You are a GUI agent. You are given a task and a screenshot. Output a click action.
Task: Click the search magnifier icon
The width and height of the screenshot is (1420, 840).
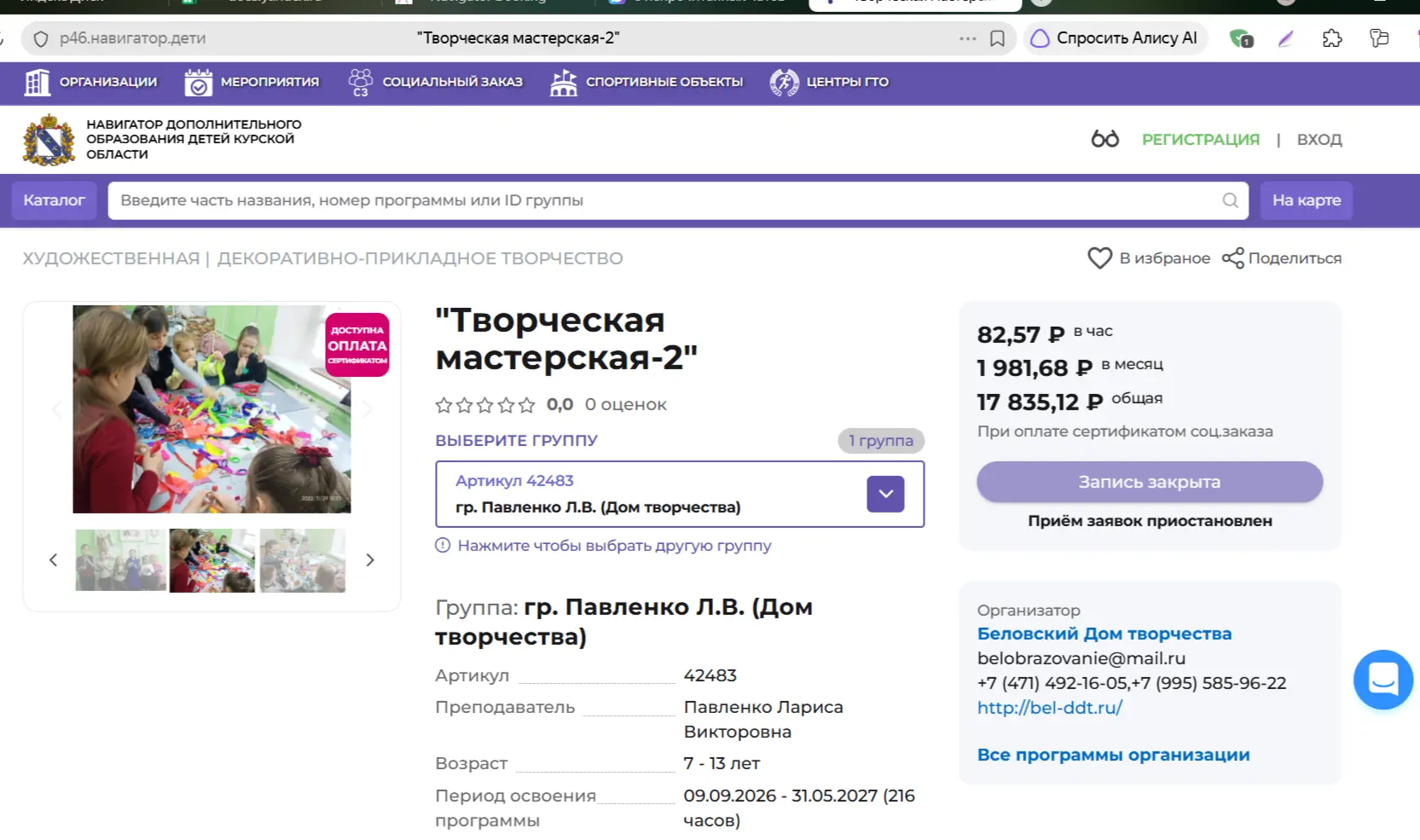coord(1230,200)
